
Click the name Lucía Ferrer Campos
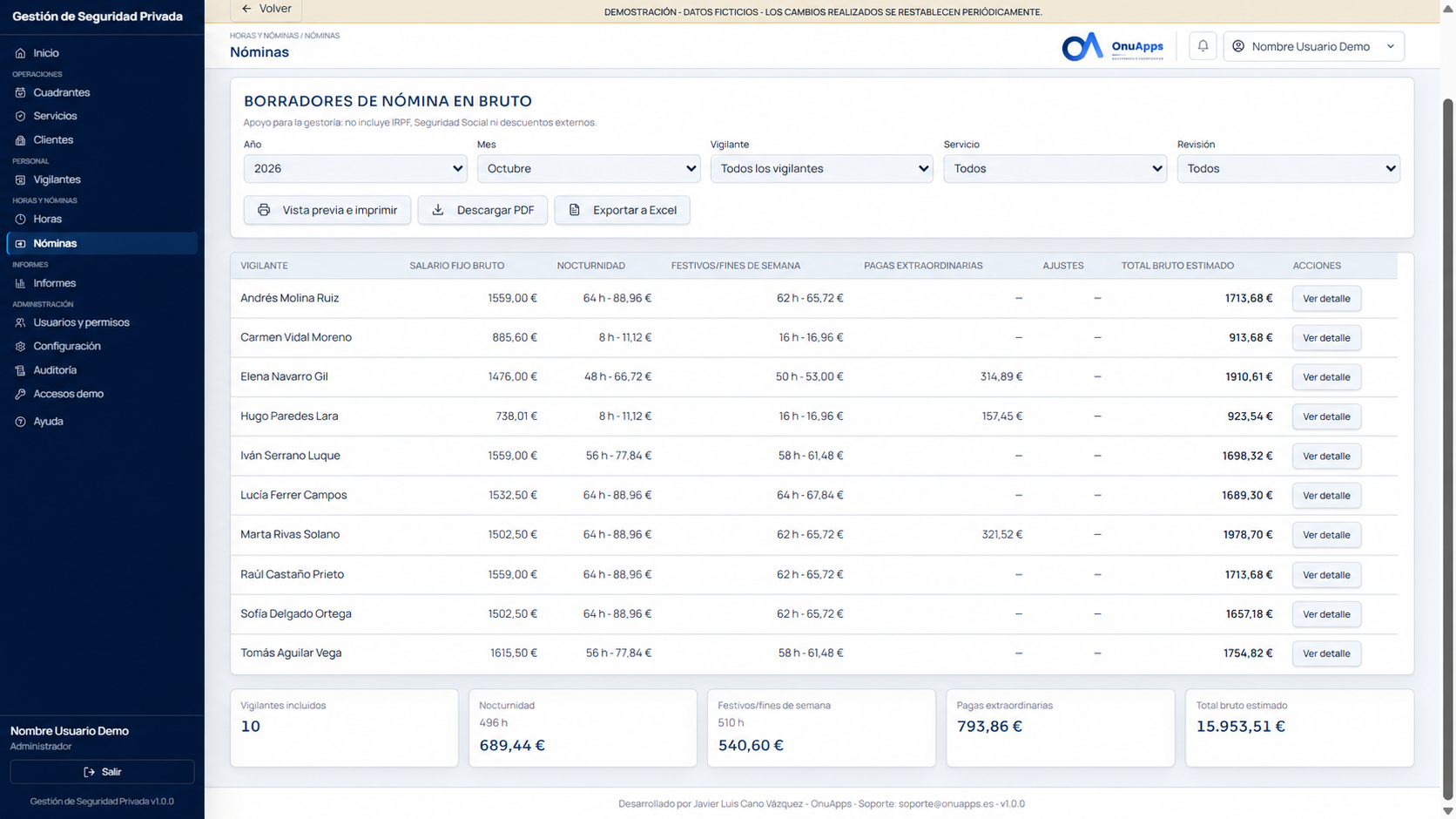(x=293, y=495)
